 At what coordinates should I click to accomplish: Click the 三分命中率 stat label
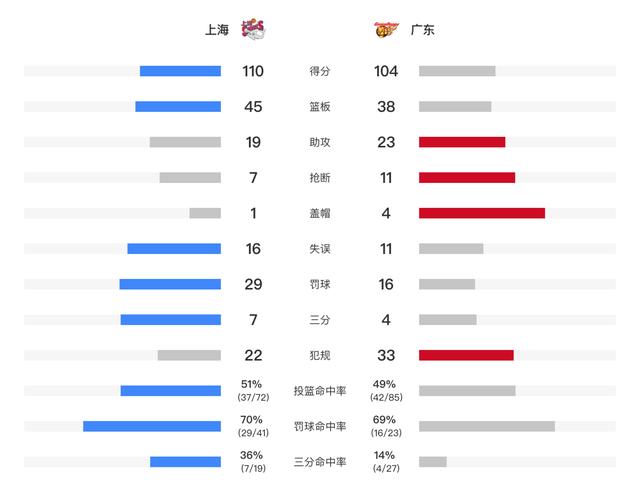pyautogui.click(x=320, y=462)
